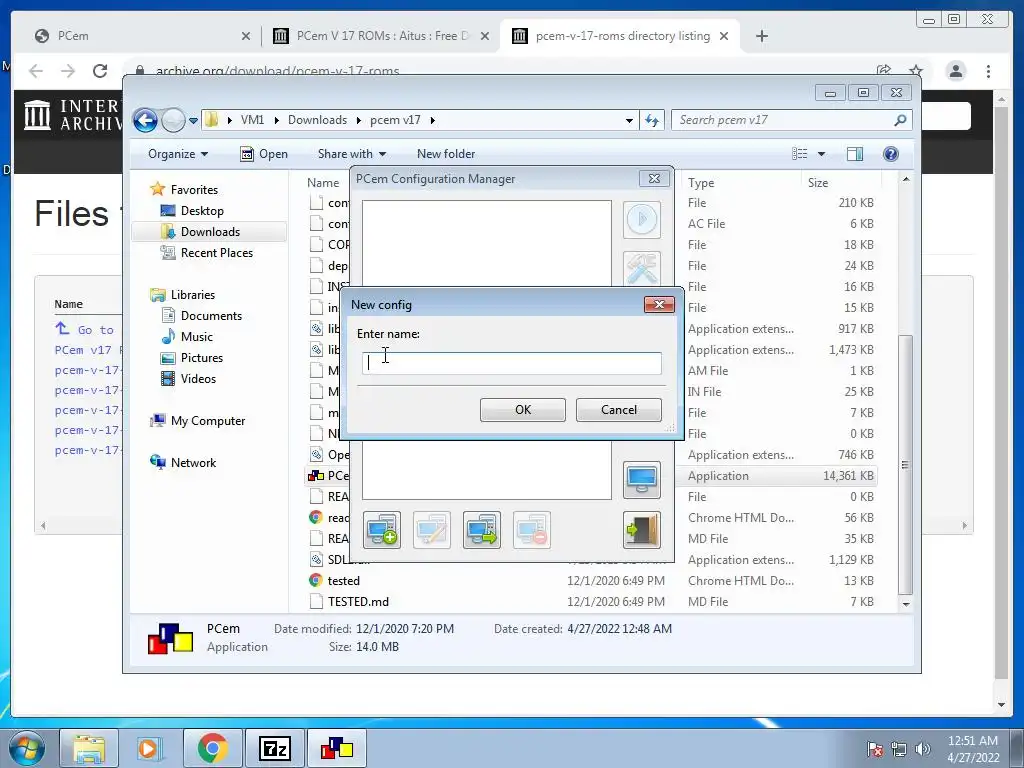The height and width of the screenshot is (768, 1024).
Task: Click the copy configuration icon in PCem manager
Action: [x=482, y=530]
